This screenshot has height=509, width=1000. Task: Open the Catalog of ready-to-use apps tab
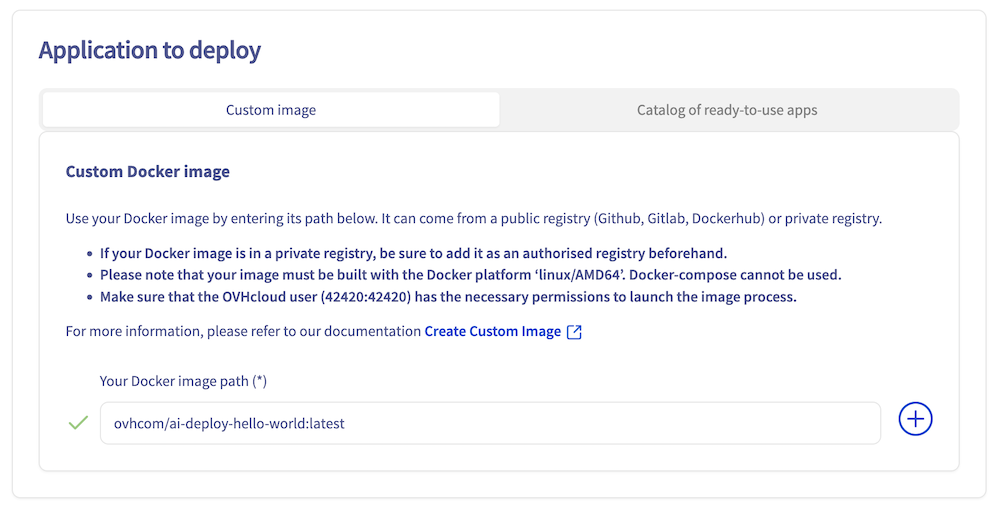click(x=727, y=110)
